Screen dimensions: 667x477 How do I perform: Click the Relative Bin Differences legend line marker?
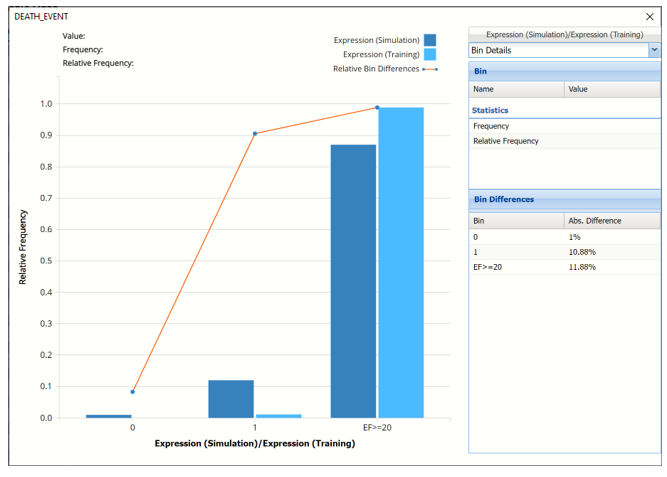(430, 69)
